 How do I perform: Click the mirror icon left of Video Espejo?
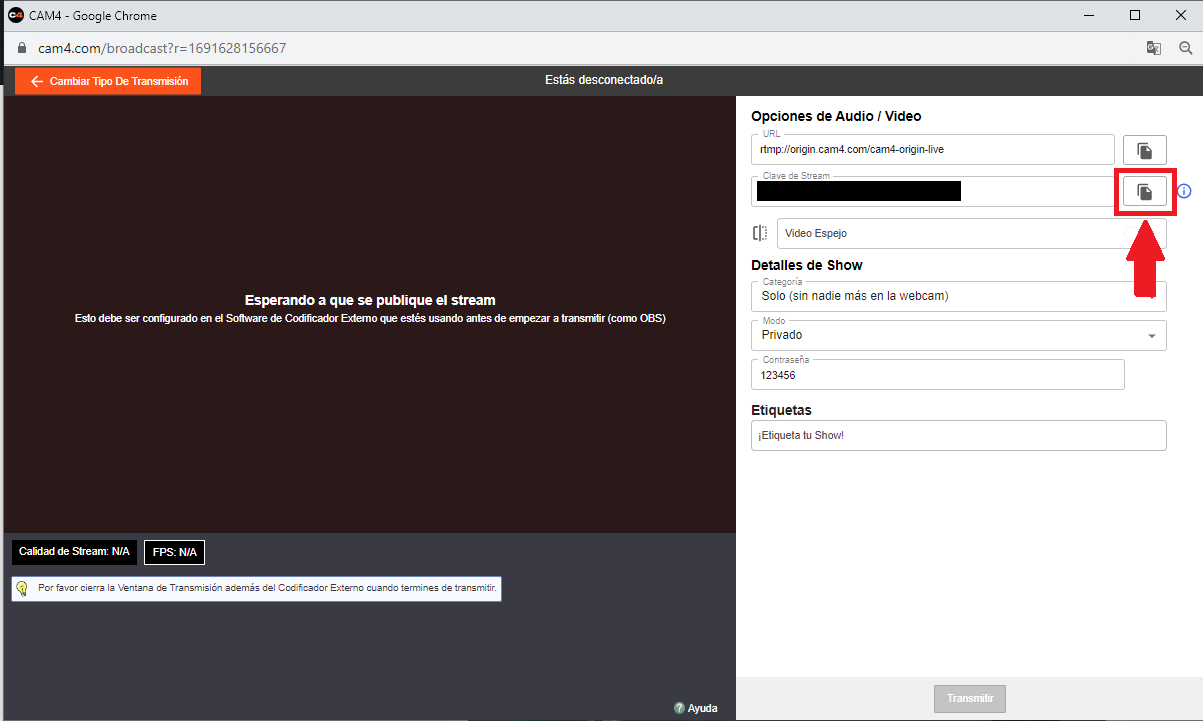tap(760, 233)
